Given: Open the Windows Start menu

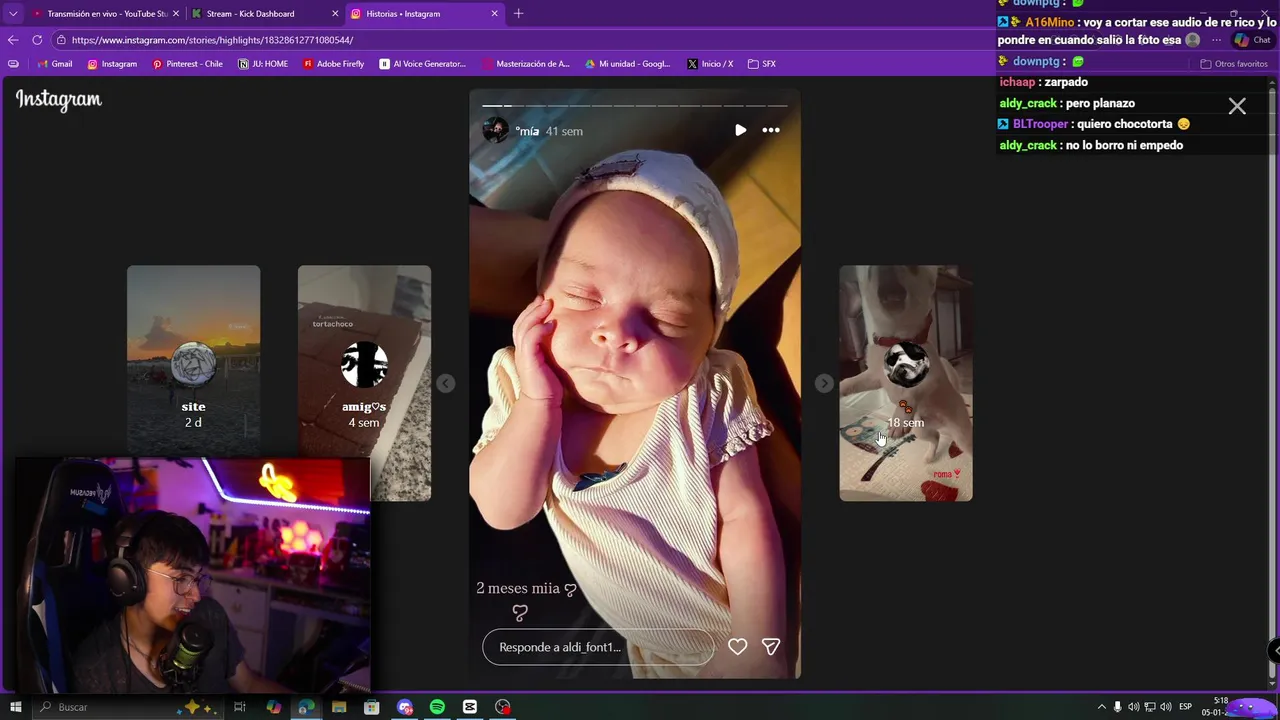Looking at the screenshot, I should pyautogui.click(x=15, y=707).
